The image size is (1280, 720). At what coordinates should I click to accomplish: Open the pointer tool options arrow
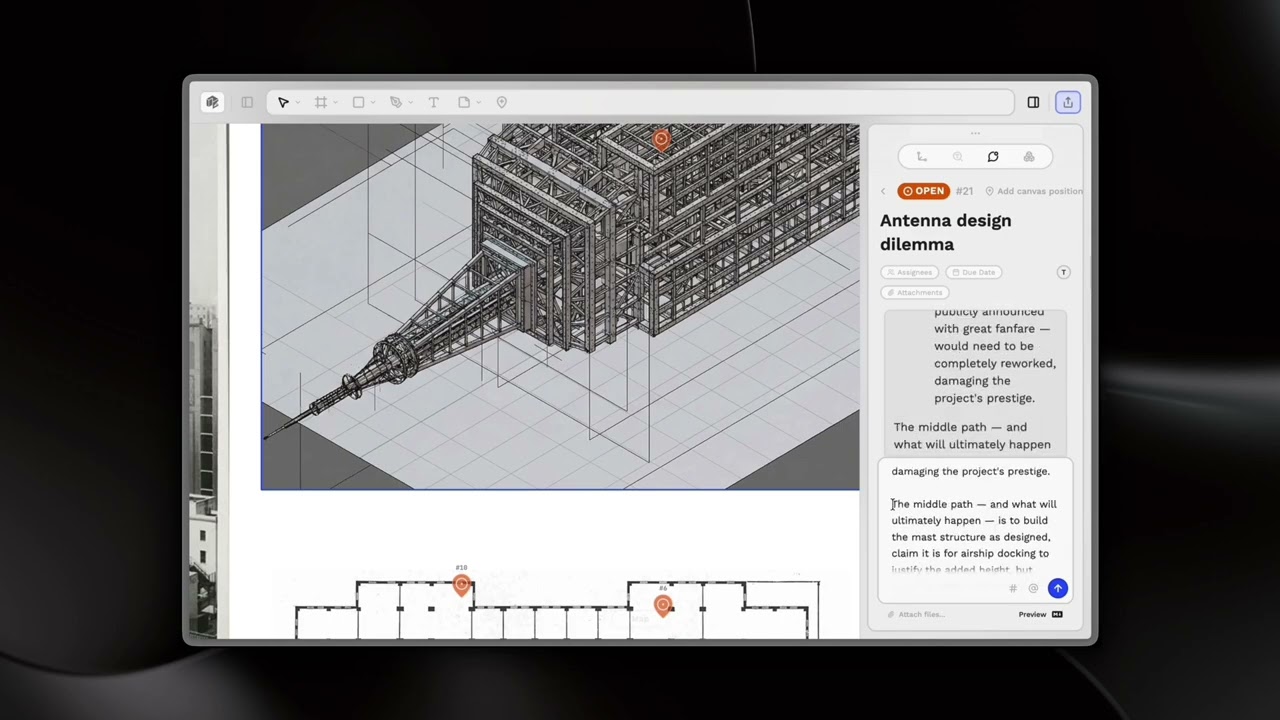coord(298,102)
